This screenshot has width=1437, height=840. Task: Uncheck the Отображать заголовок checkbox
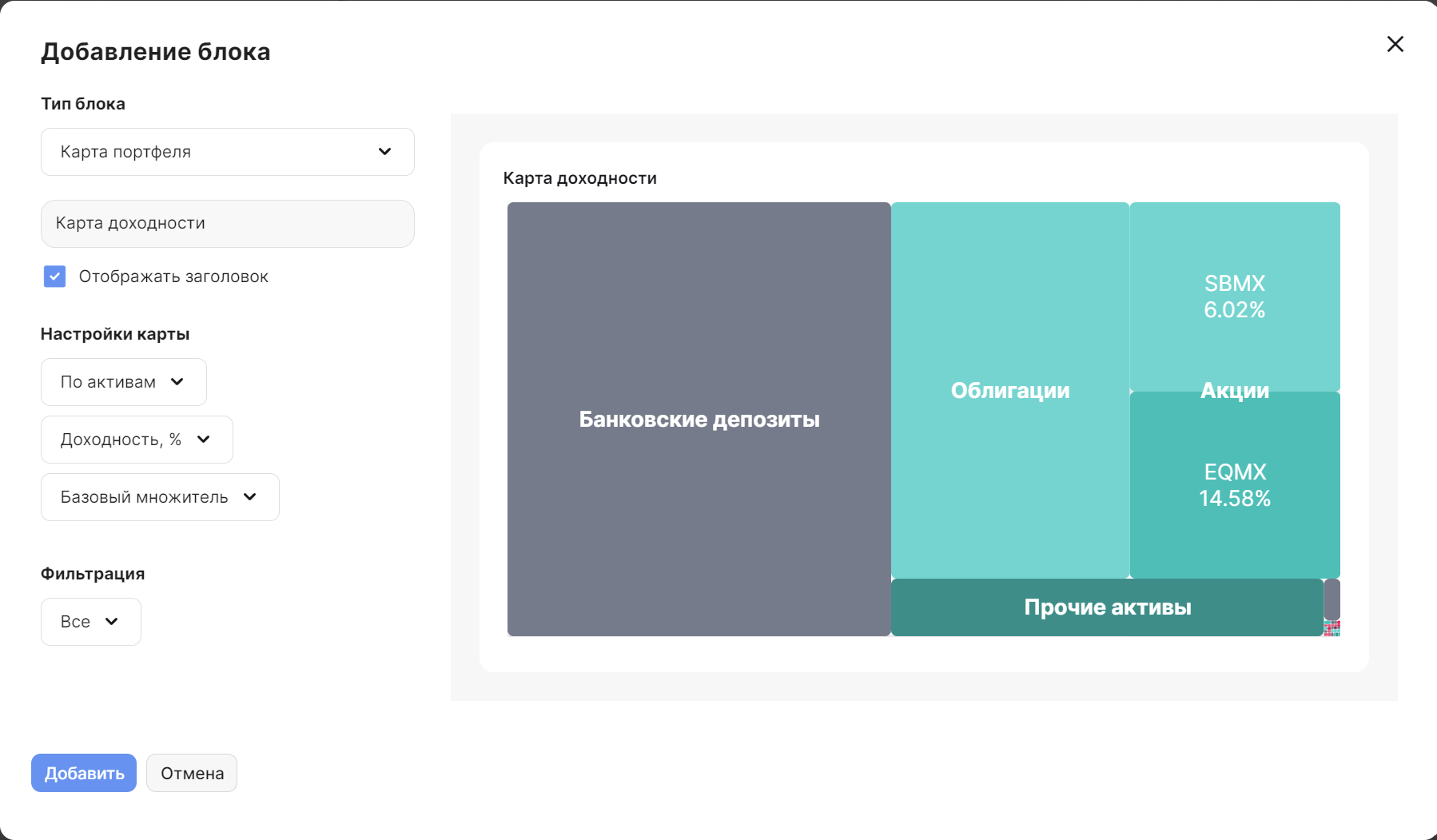[x=54, y=277]
